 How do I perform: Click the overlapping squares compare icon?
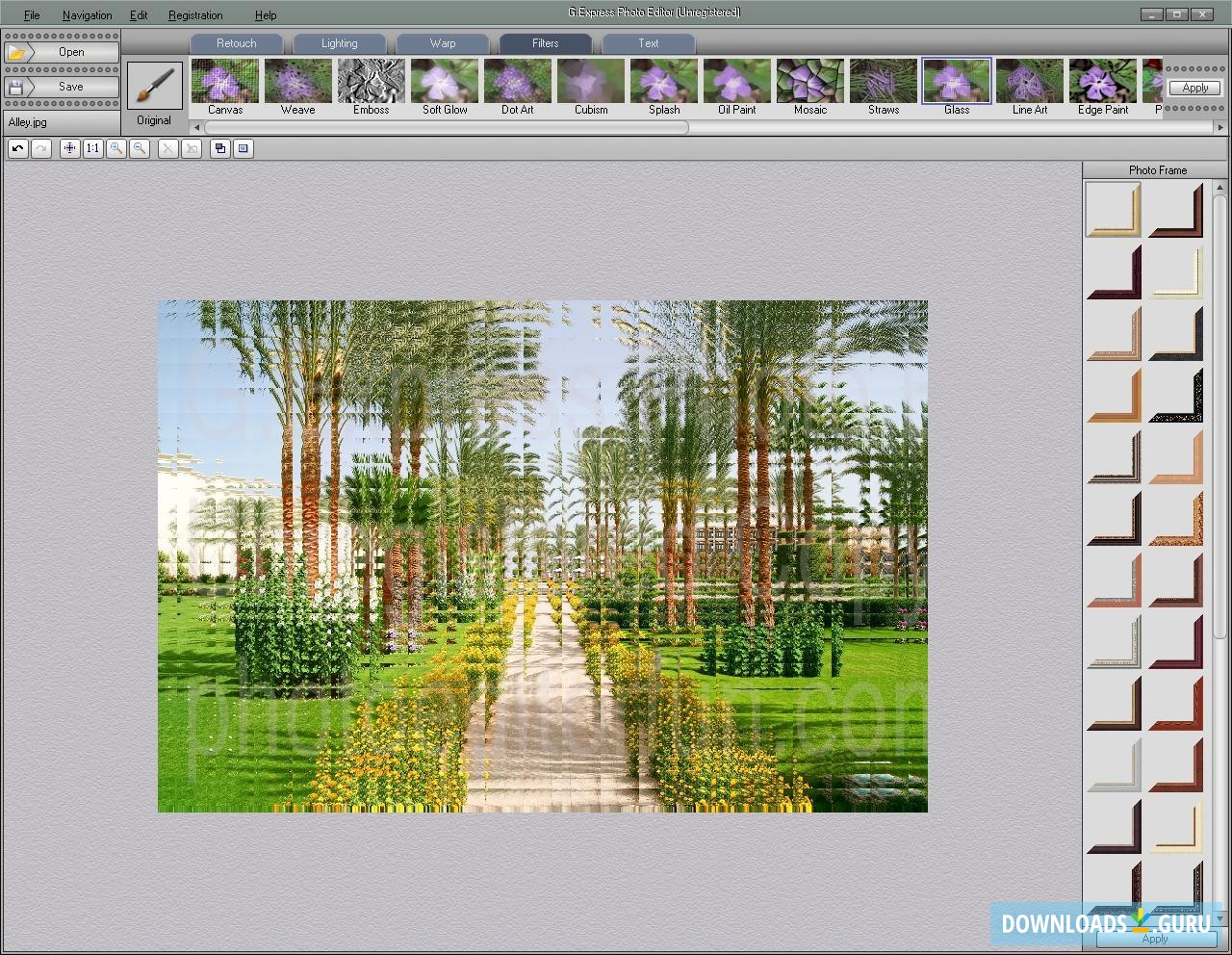pyautogui.click(x=220, y=148)
